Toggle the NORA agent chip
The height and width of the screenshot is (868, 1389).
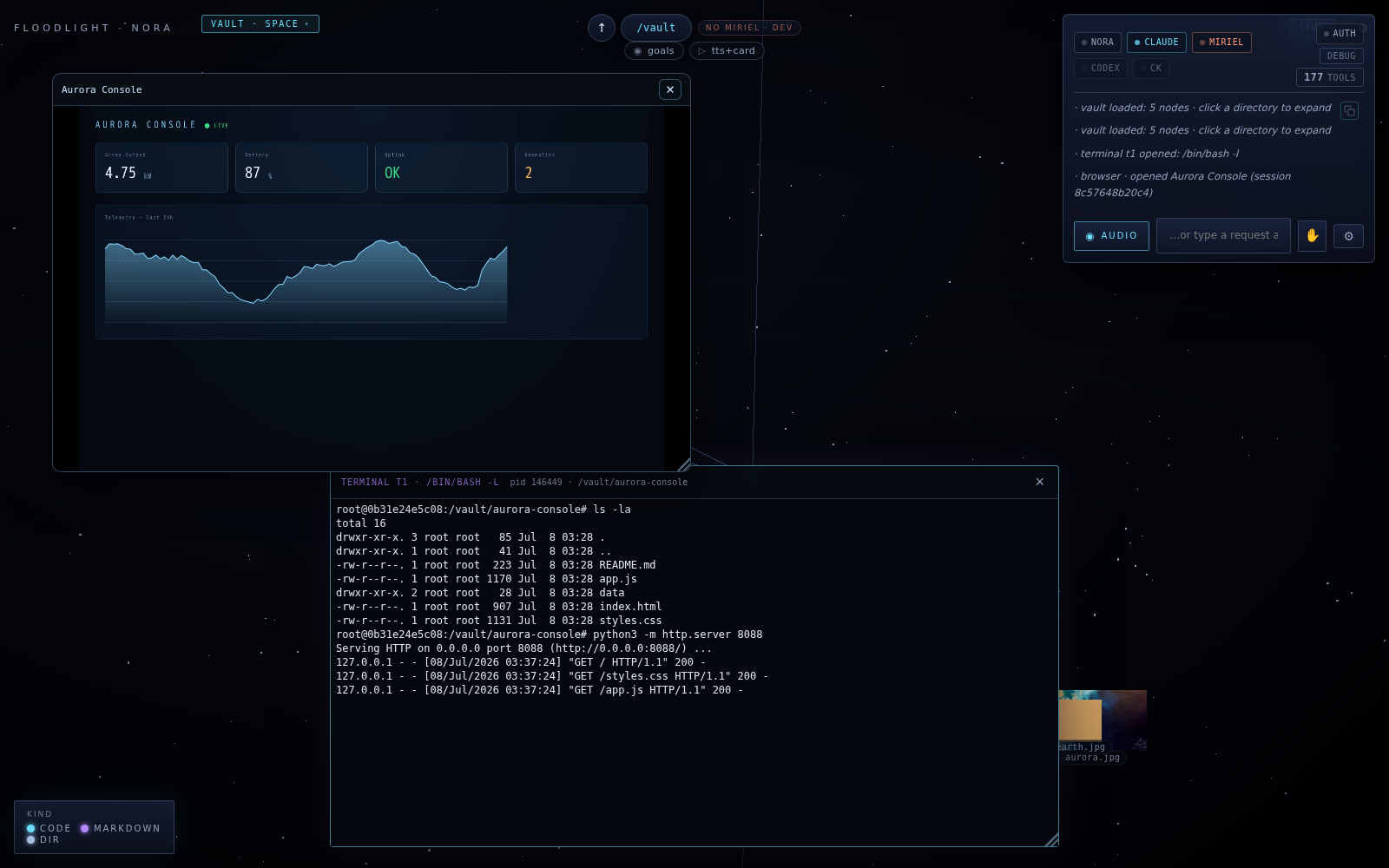[x=1097, y=43]
